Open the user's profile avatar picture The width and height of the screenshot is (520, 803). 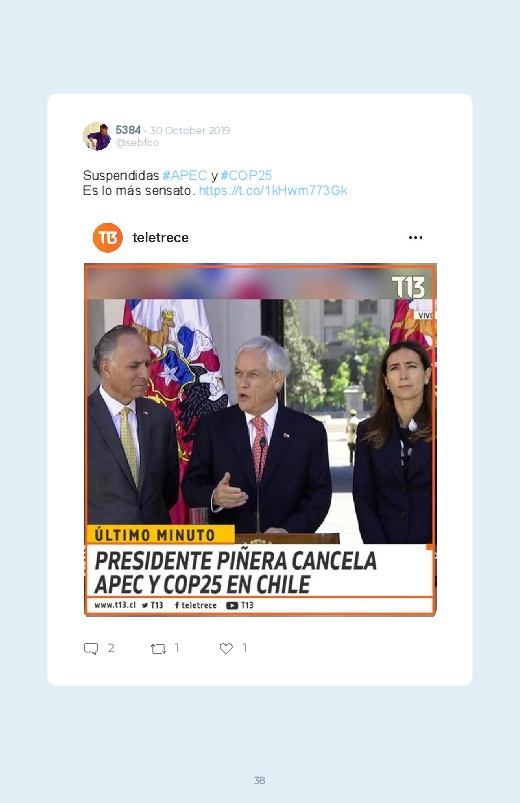97,136
